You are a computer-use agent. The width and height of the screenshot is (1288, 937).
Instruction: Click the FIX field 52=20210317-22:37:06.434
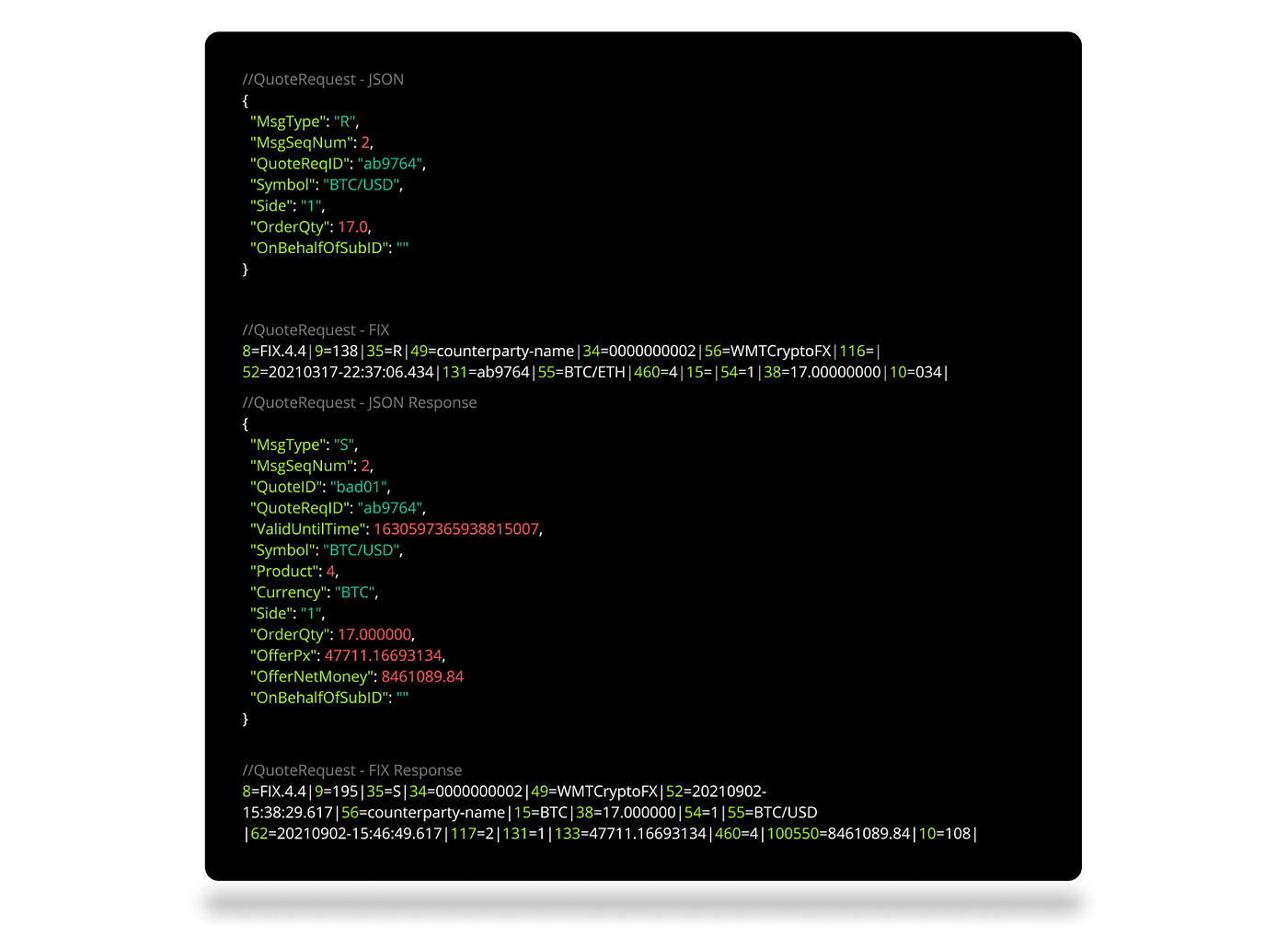[338, 372]
